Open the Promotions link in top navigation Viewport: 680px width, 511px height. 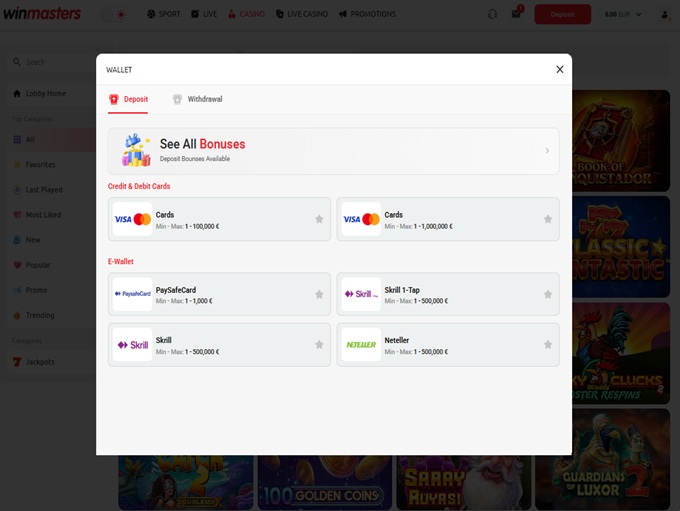[x=367, y=14]
